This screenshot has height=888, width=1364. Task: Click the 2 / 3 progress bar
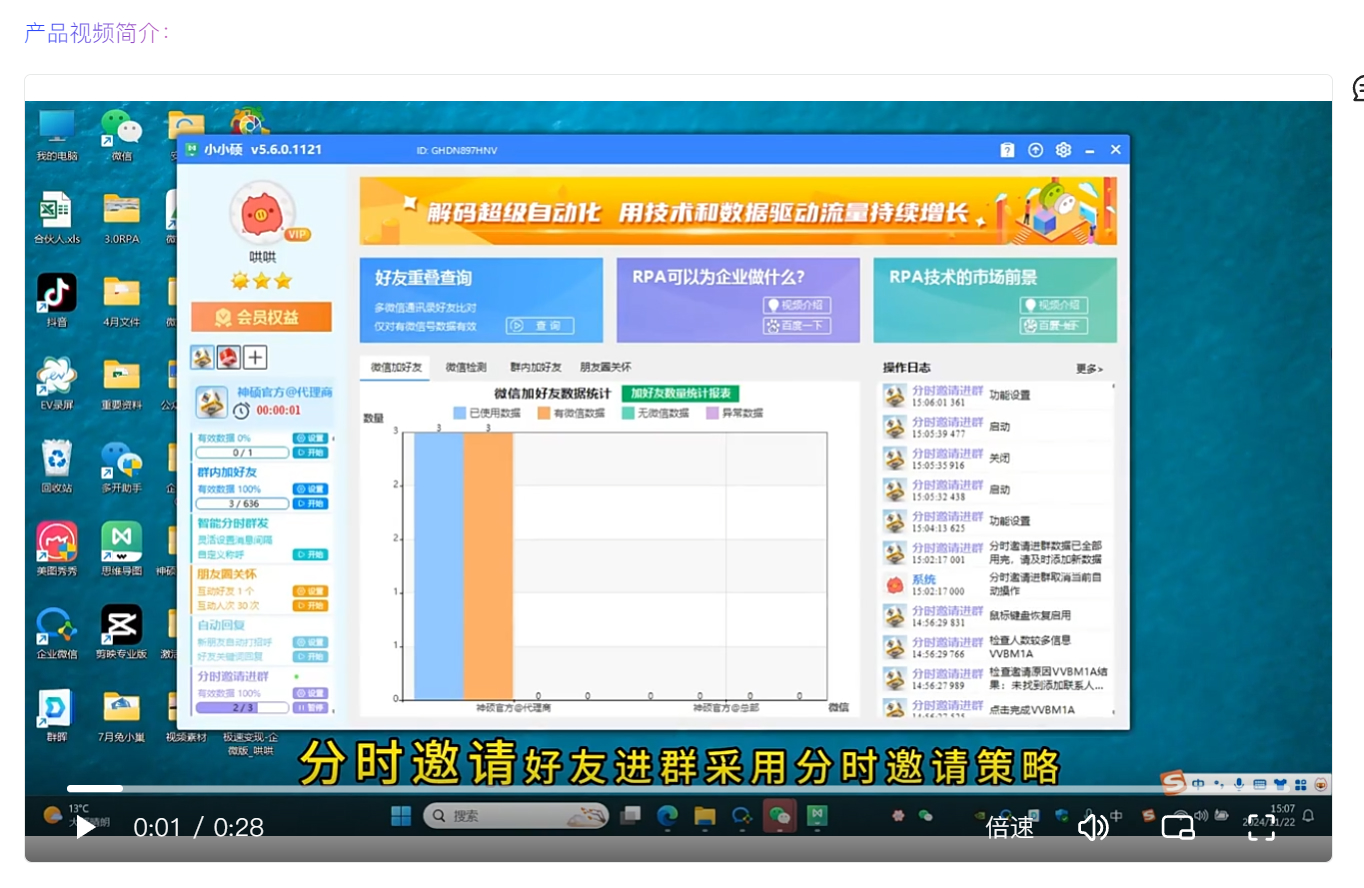pyautogui.click(x=243, y=708)
